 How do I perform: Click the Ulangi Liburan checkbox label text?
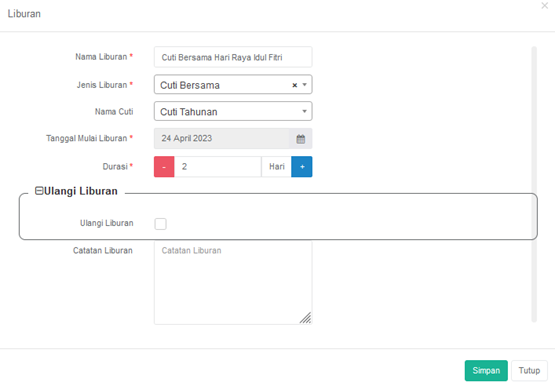coord(107,223)
